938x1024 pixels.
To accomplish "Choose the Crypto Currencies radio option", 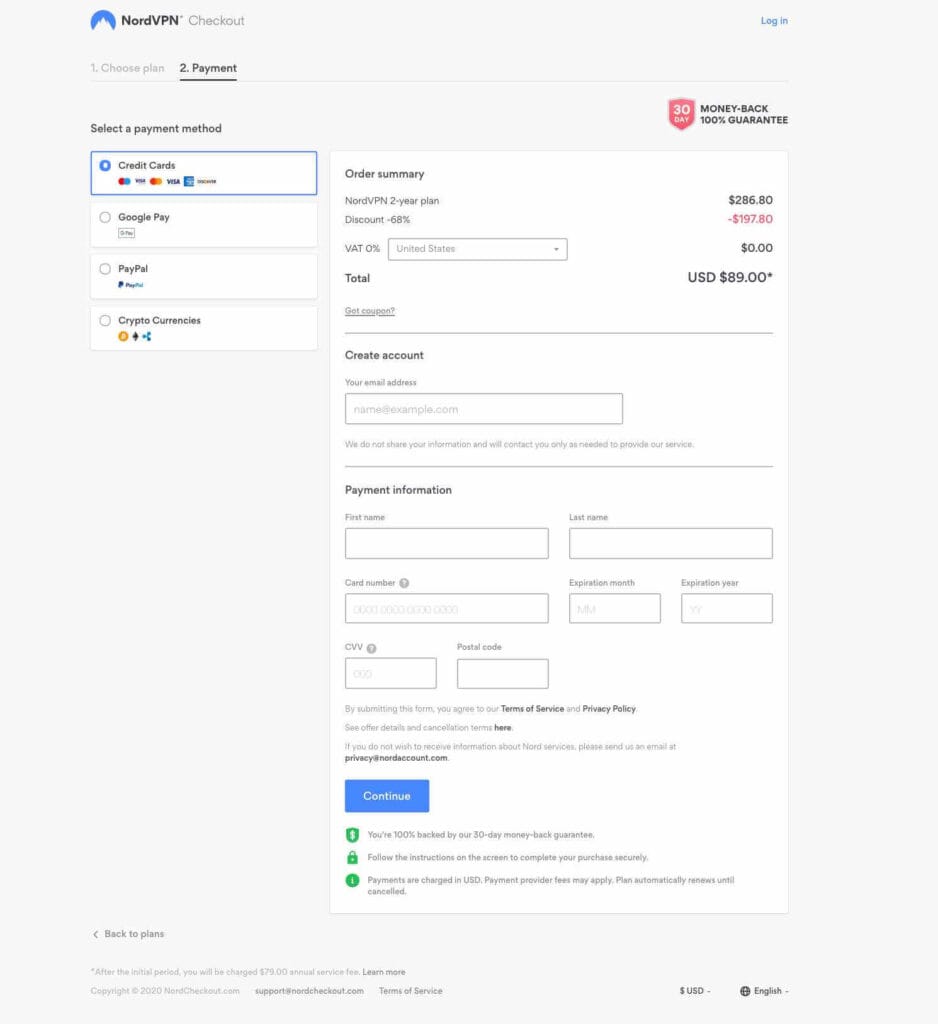I will 105,321.
